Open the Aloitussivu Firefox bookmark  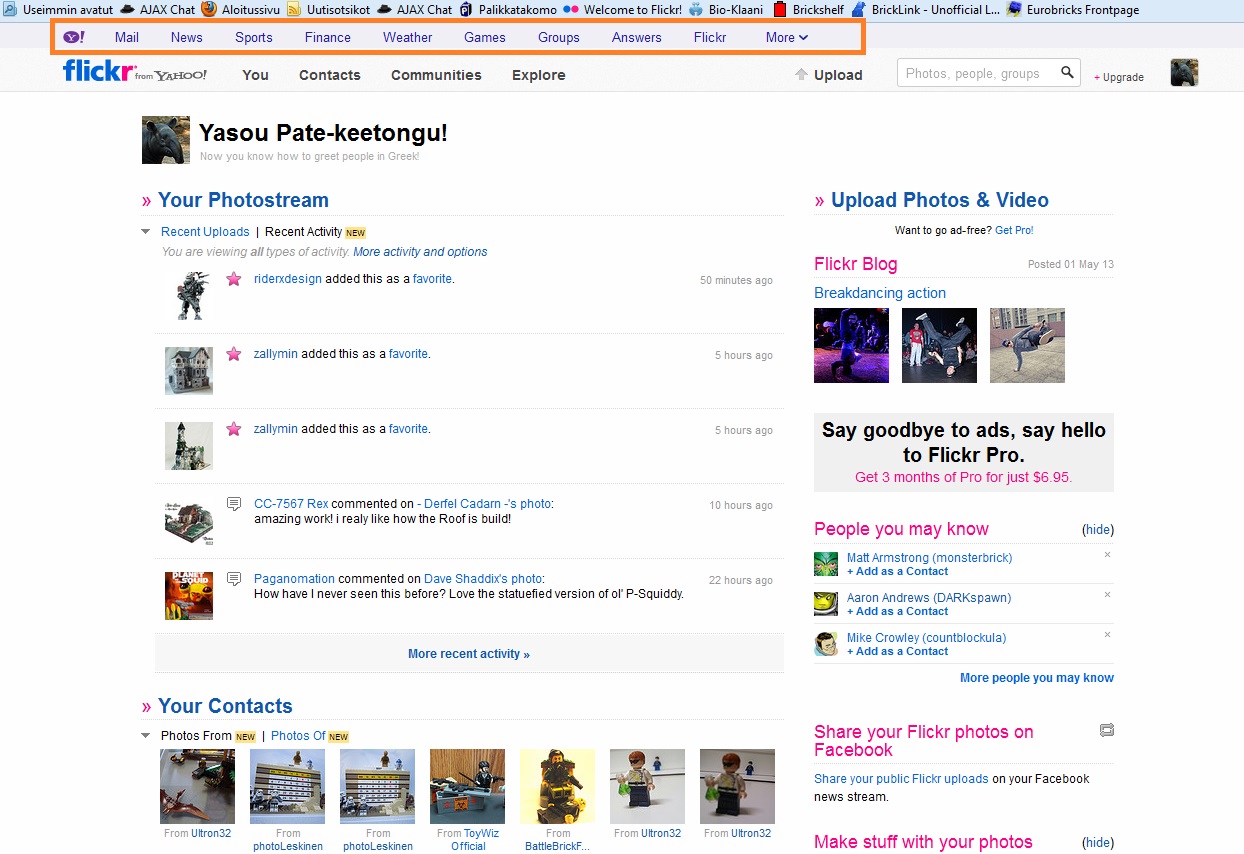(x=240, y=9)
